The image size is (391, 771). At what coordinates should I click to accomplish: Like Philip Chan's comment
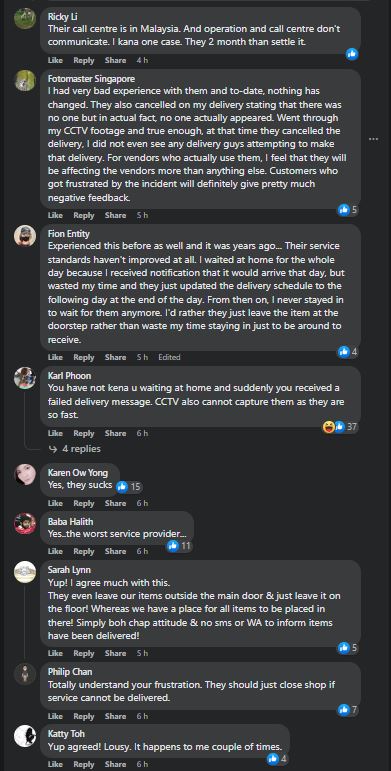point(55,716)
